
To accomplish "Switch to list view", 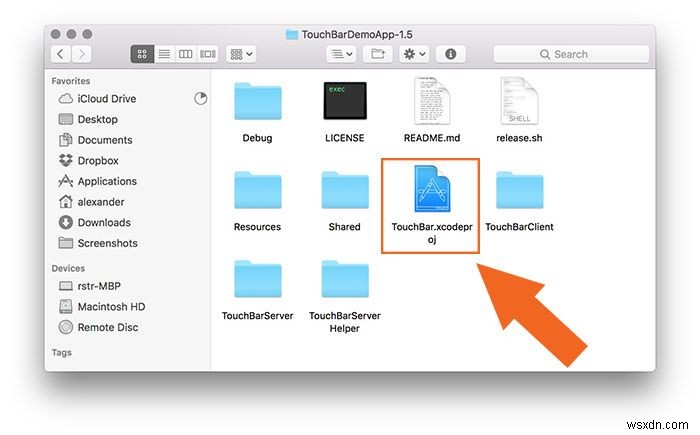I will 164,54.
